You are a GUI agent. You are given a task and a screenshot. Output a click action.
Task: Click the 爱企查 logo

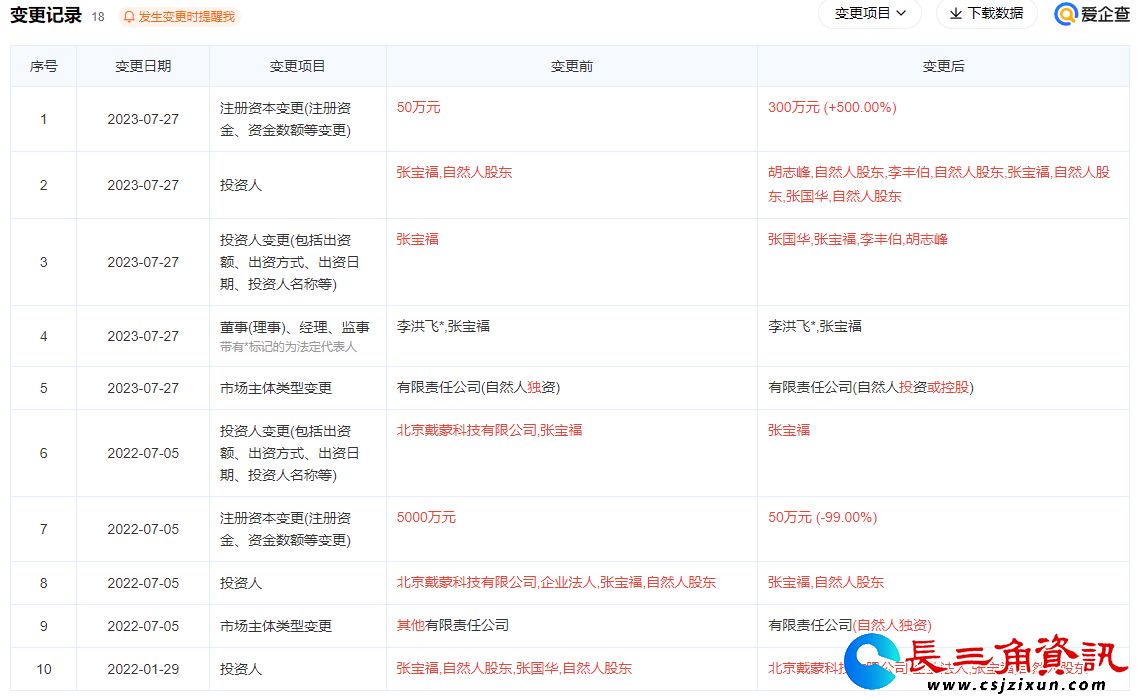coord(1092,14)
